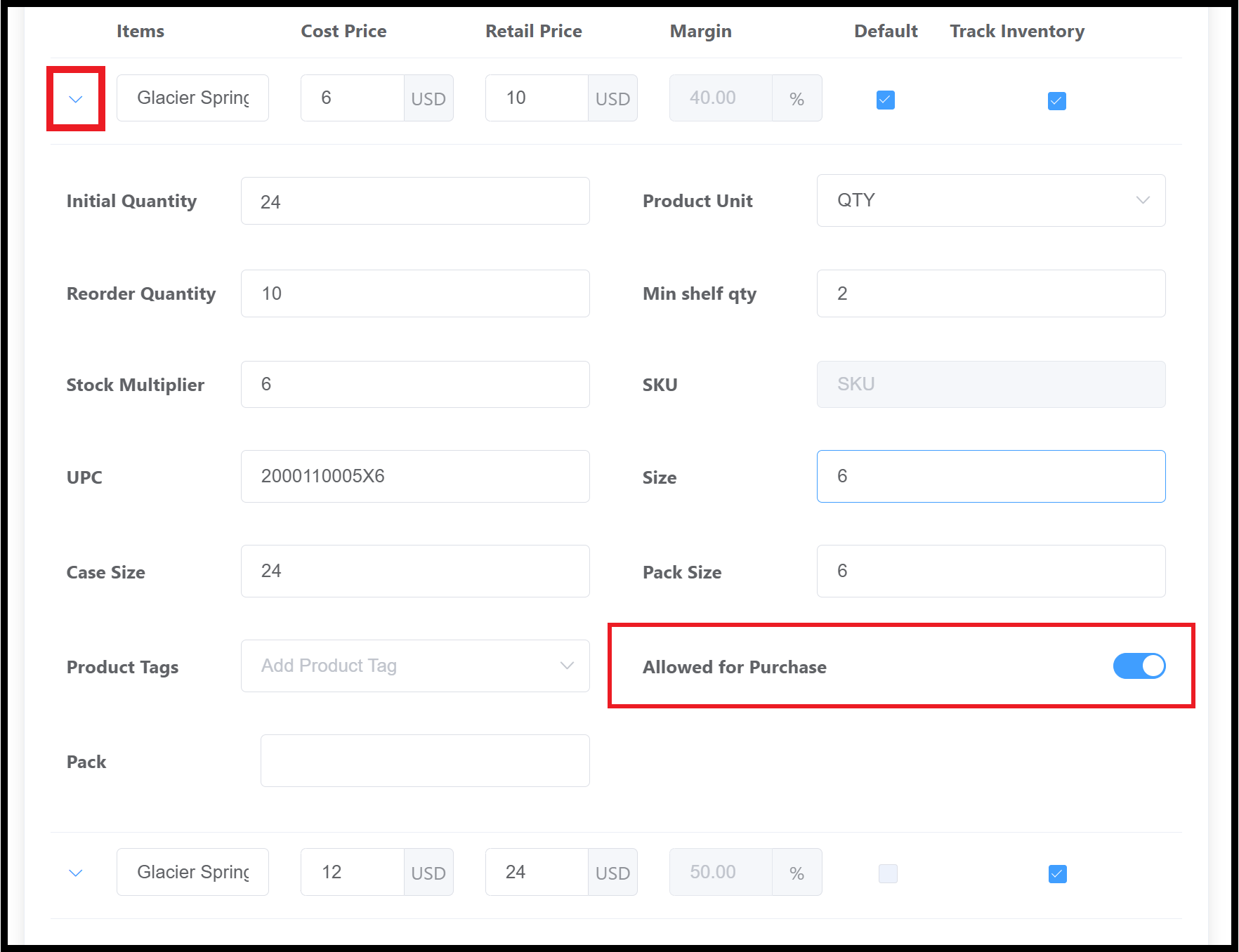The image size is (1239, 952).
Task: Uncheck Track Inventory for the second item
Action: (1057, 873)
